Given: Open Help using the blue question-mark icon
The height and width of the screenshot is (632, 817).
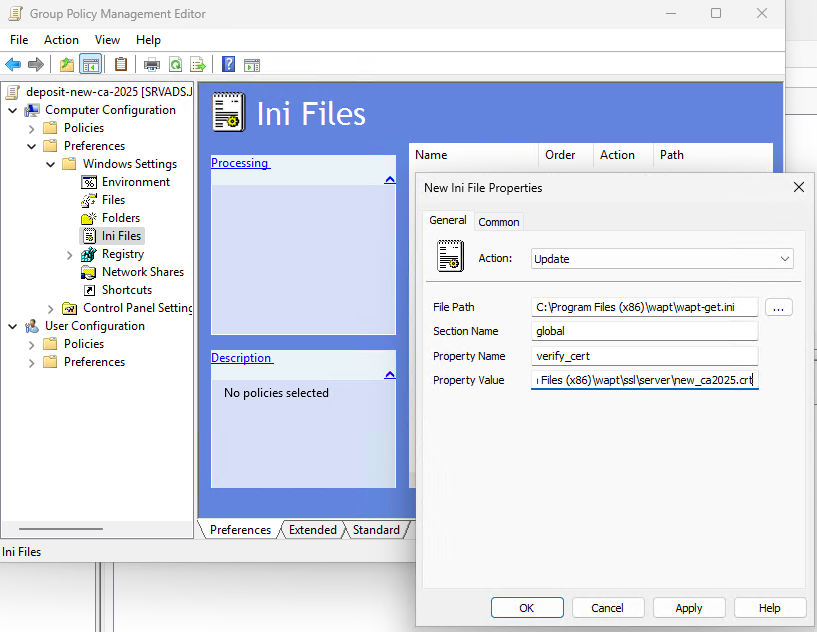Looking at the screenshot, I should tap(229, 65).
